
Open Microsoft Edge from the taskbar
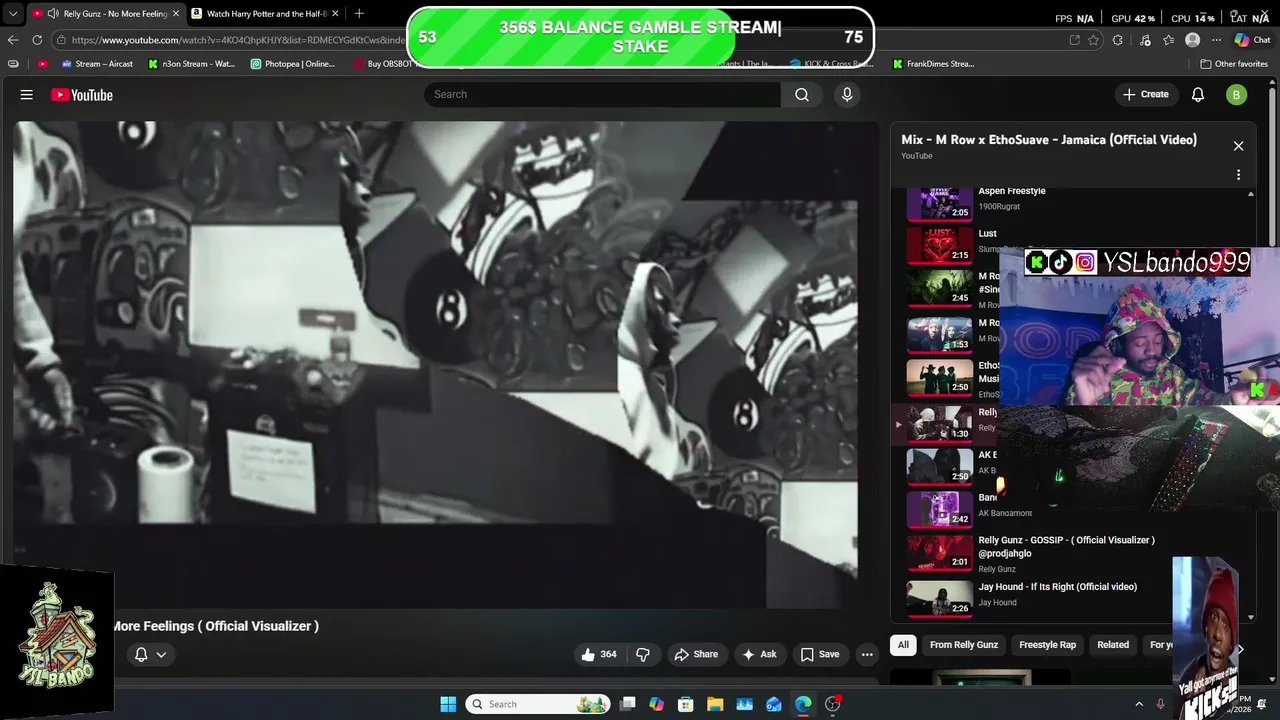pyautogui.click(x=803, y=704)
